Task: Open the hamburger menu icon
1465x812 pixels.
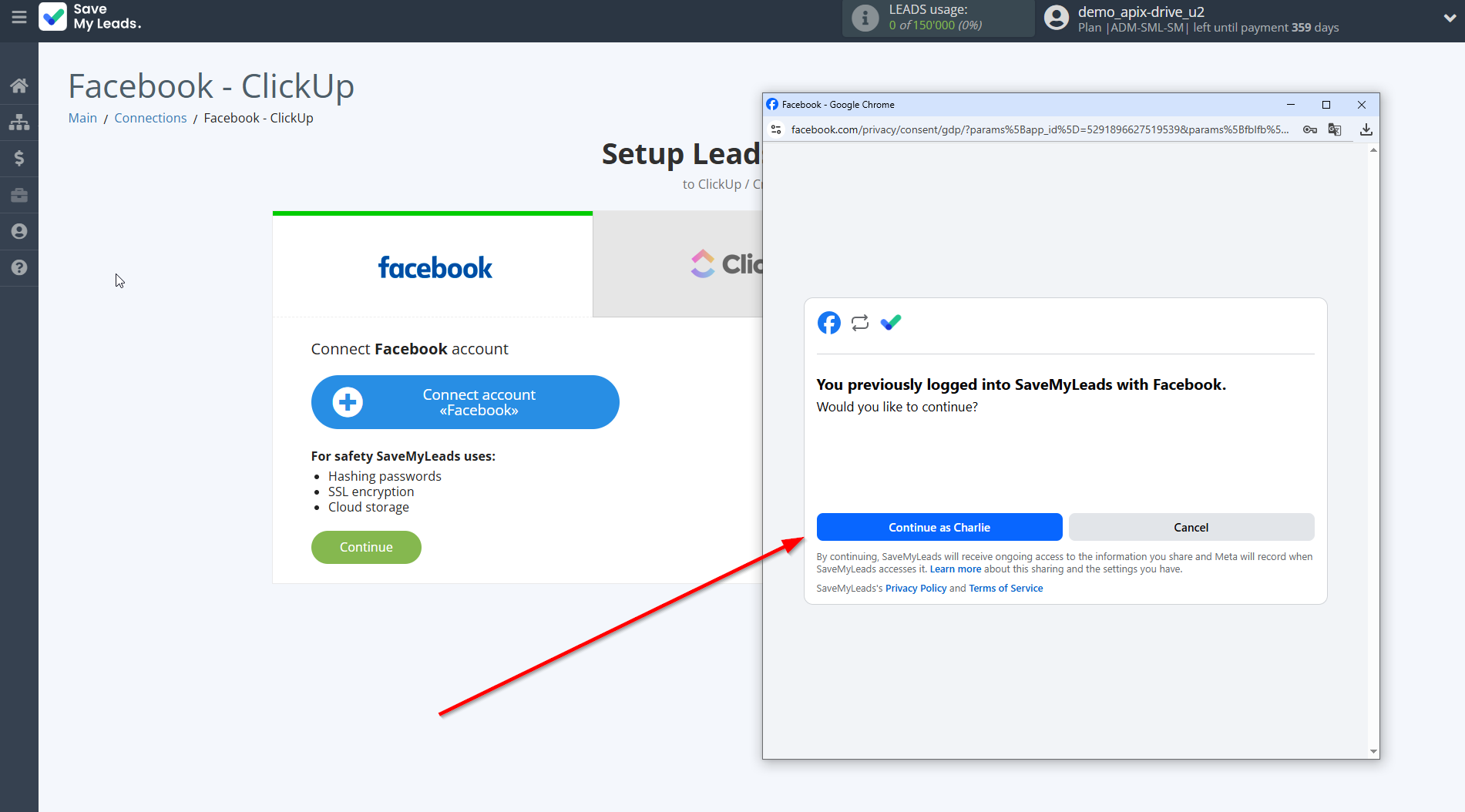Action: (x=18, y=17)
